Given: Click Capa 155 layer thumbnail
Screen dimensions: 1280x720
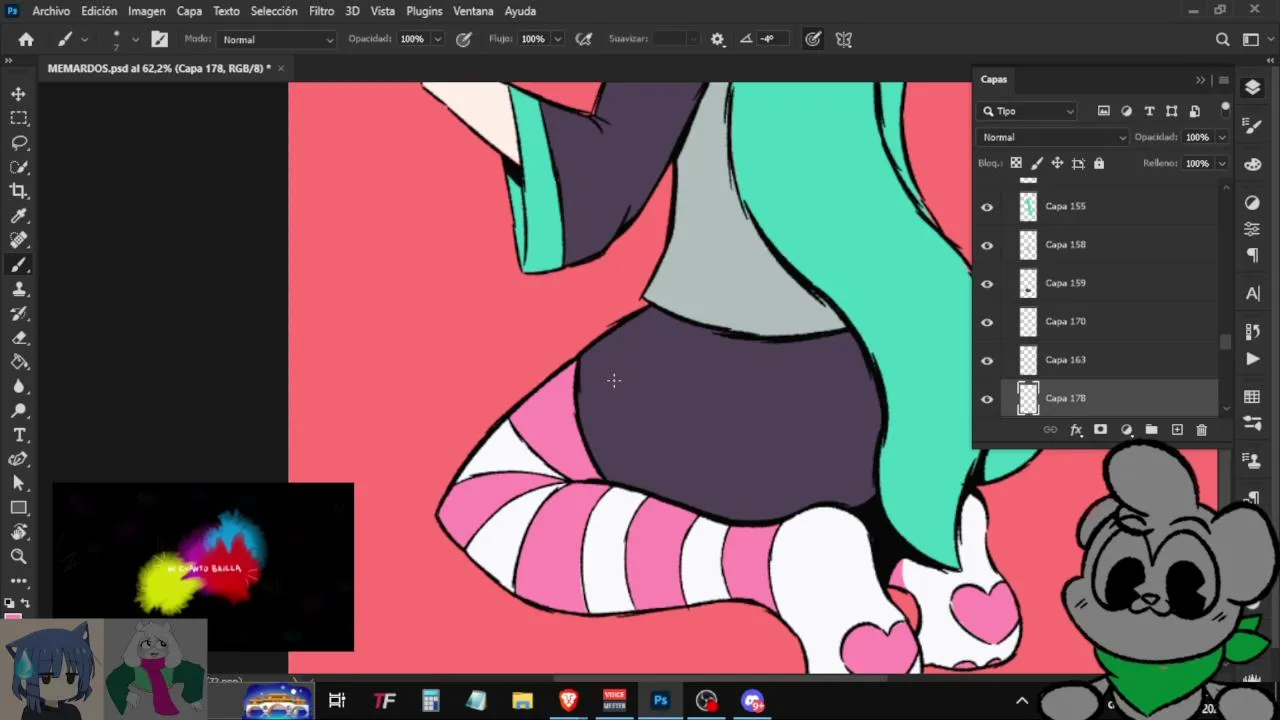Looking at the screenshot, I should coord(1028,207).
